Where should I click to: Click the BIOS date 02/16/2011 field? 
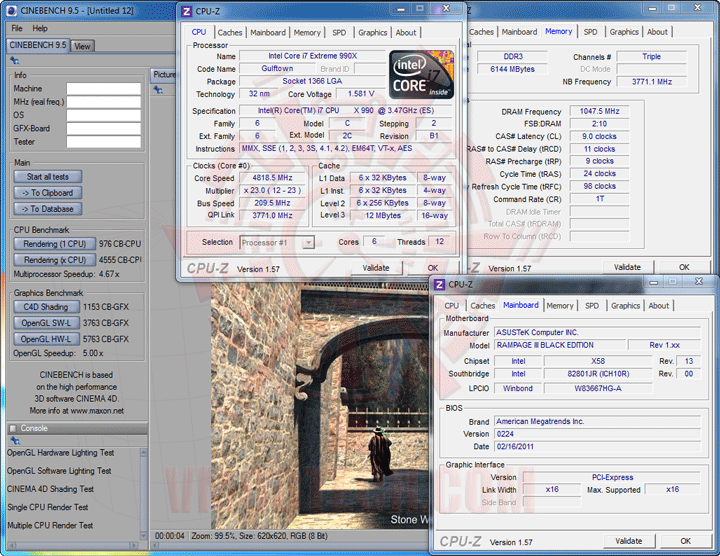(597, 446)
